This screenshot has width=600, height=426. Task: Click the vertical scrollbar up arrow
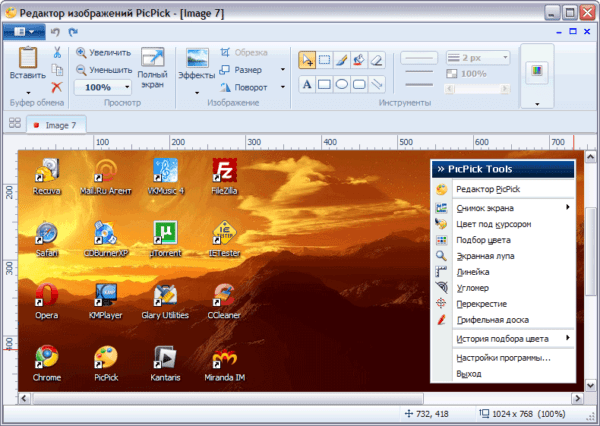point(590,157)
